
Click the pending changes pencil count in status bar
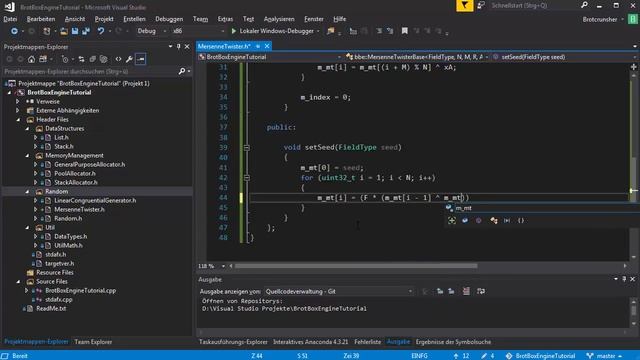tap(488, 356)
